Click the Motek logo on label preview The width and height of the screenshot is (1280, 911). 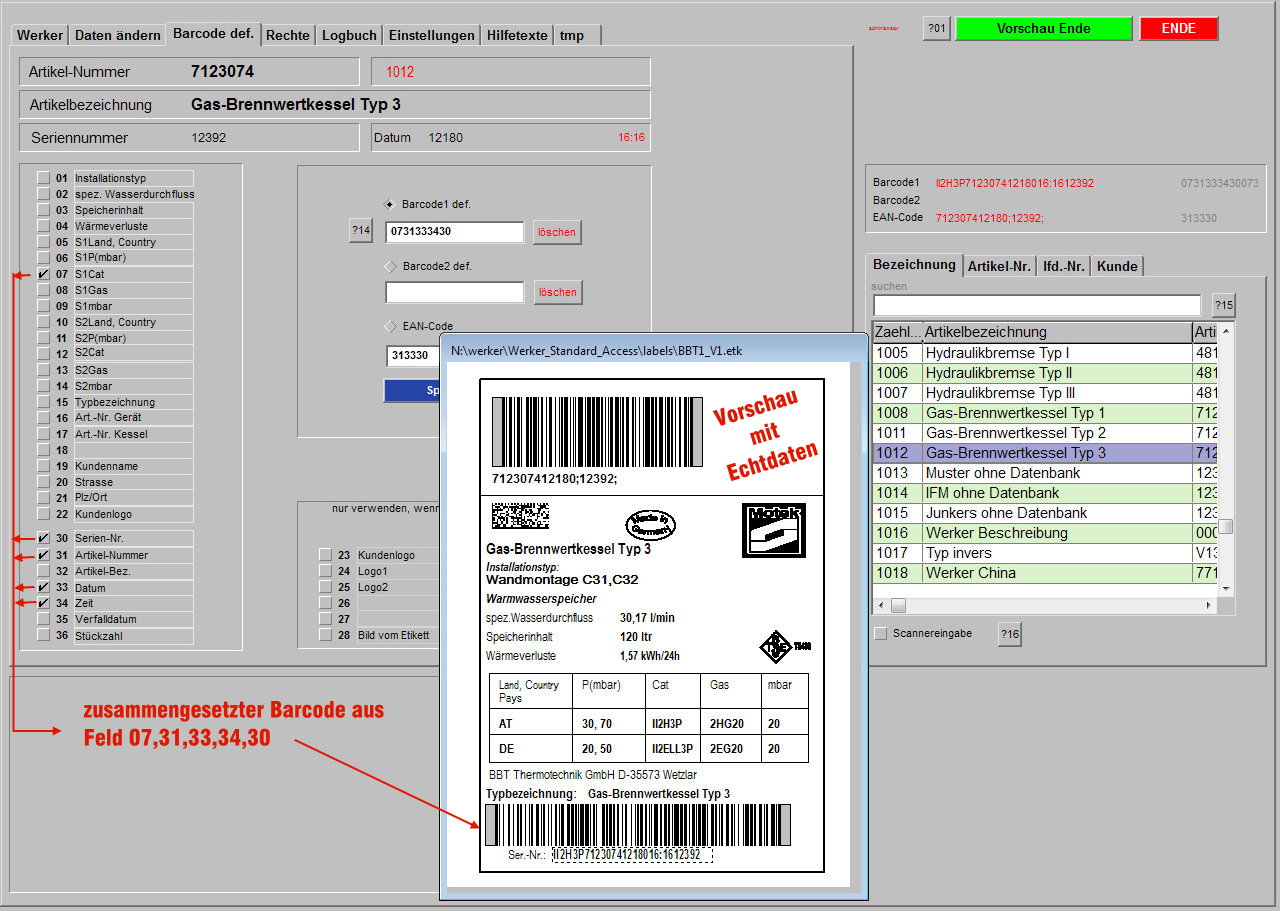tap(773, 530)
